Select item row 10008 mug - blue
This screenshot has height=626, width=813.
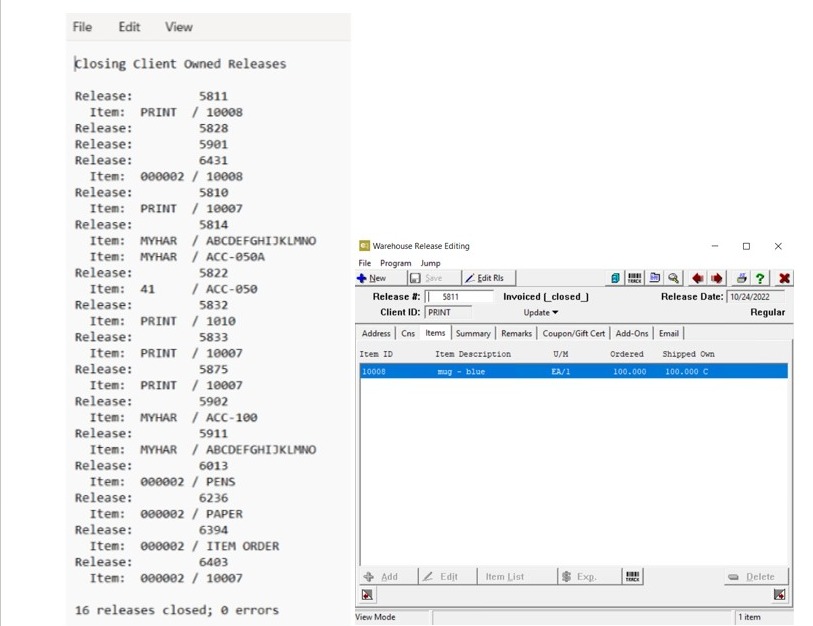coord(573,371)
